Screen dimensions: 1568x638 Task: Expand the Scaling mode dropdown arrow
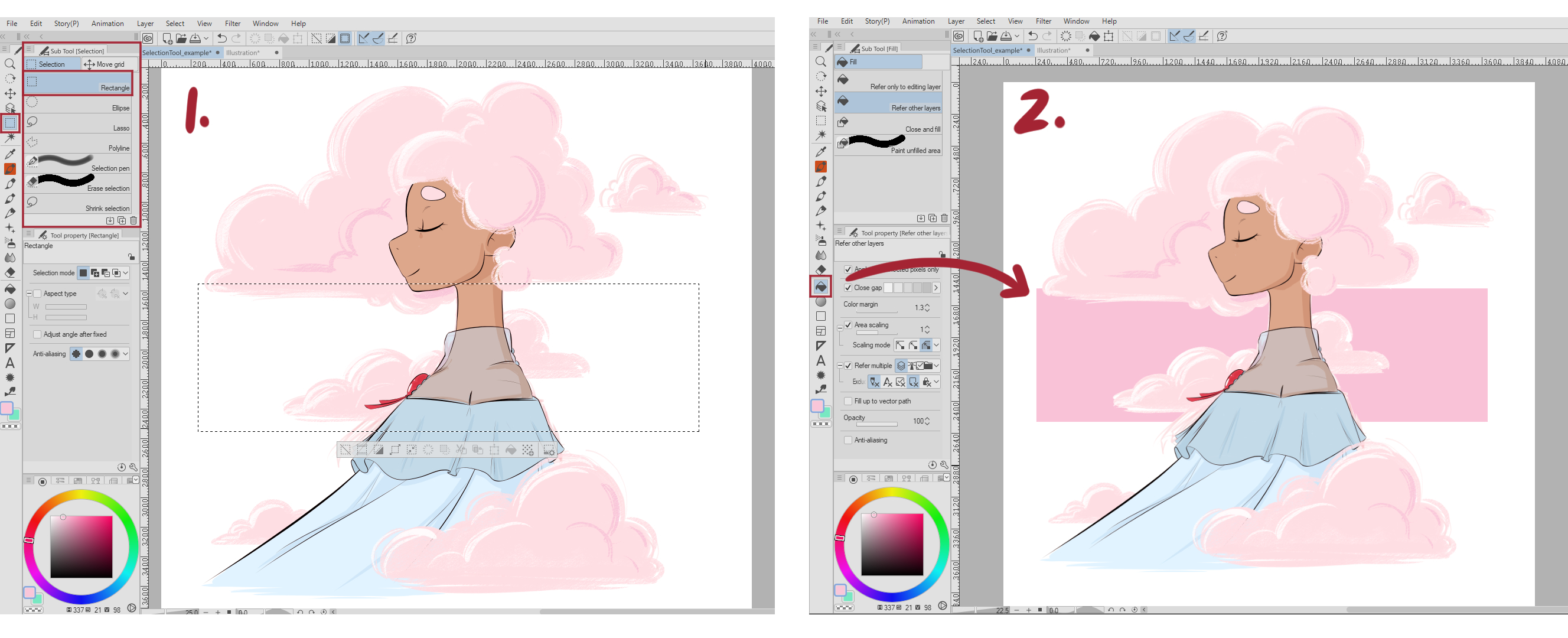point(936,345)
